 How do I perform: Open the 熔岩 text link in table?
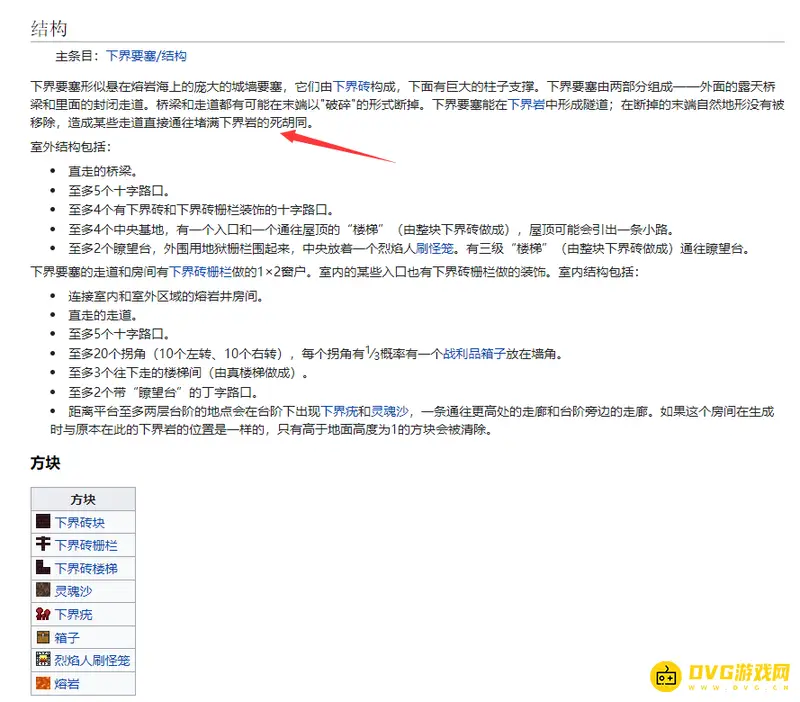67,683
